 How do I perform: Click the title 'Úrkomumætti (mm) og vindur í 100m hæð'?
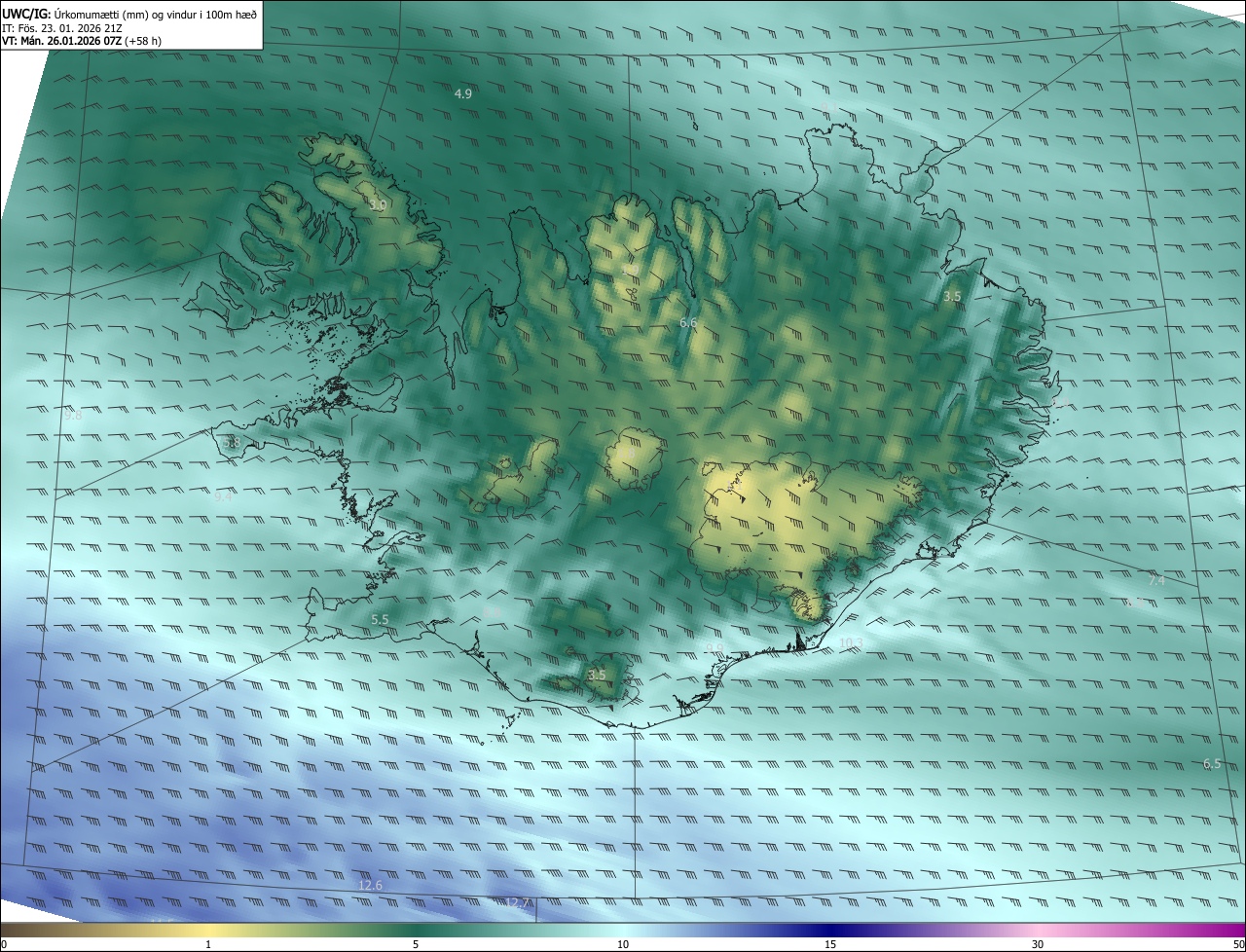tap(156, 13)
